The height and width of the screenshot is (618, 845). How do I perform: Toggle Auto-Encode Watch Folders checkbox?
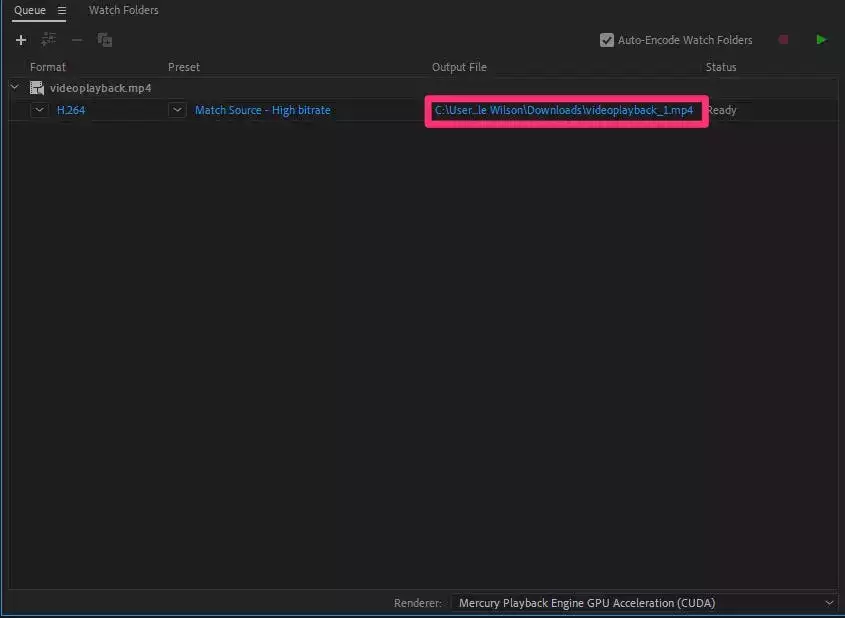[607, 40]
